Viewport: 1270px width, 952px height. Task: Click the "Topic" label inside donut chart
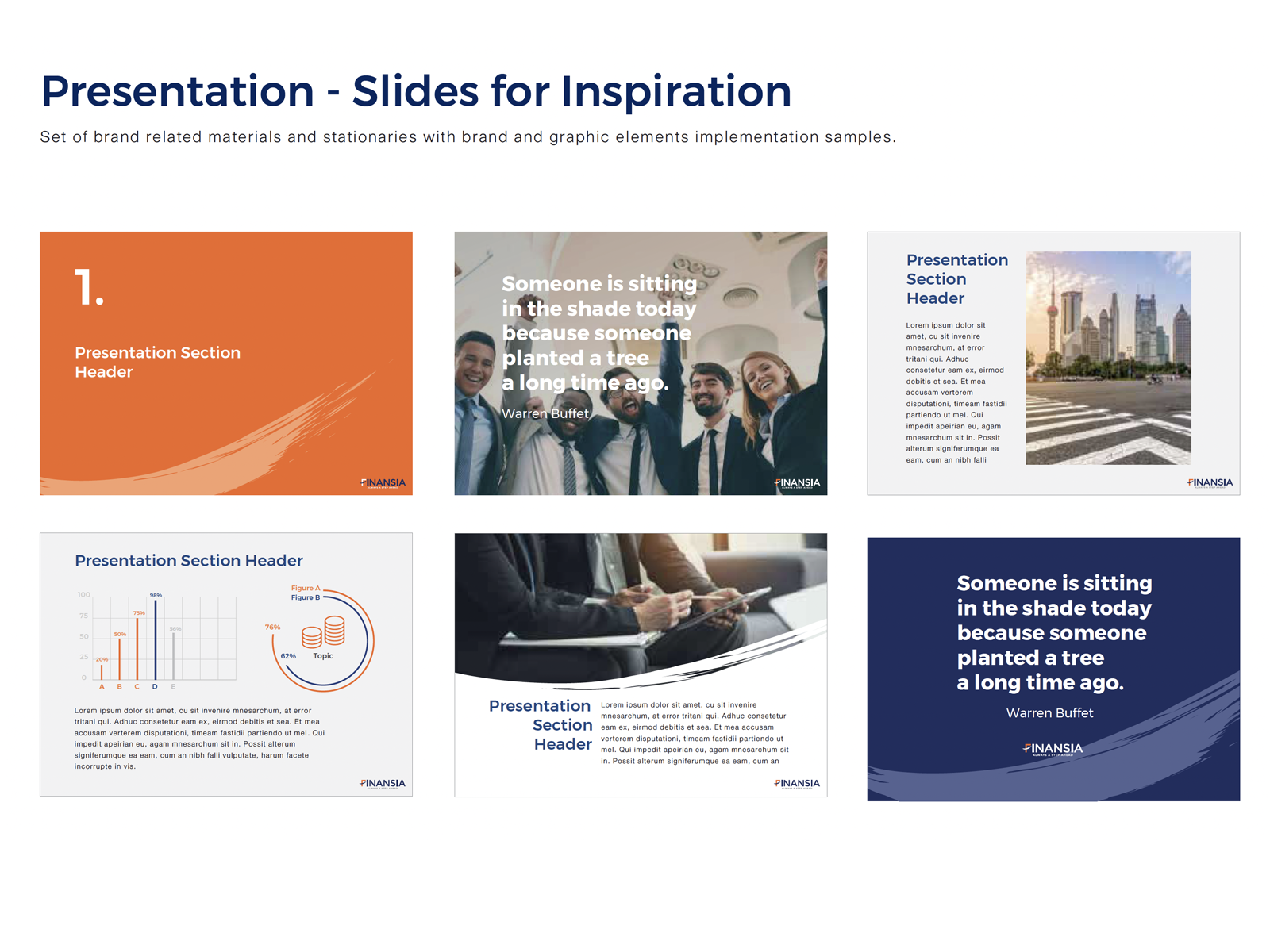[x=323, y=656]
